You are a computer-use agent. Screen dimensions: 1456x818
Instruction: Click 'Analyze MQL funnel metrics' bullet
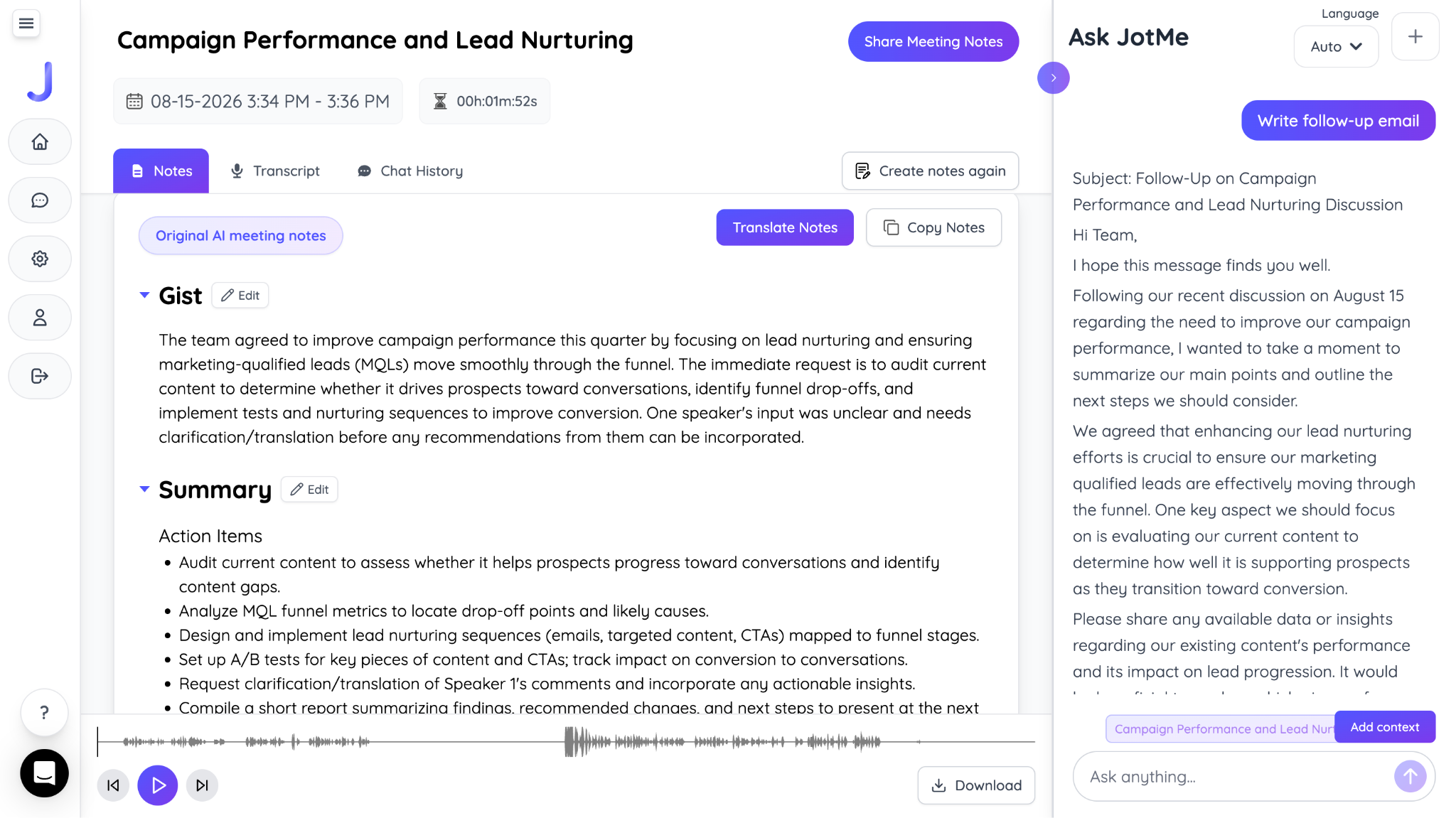pos(444,611)
